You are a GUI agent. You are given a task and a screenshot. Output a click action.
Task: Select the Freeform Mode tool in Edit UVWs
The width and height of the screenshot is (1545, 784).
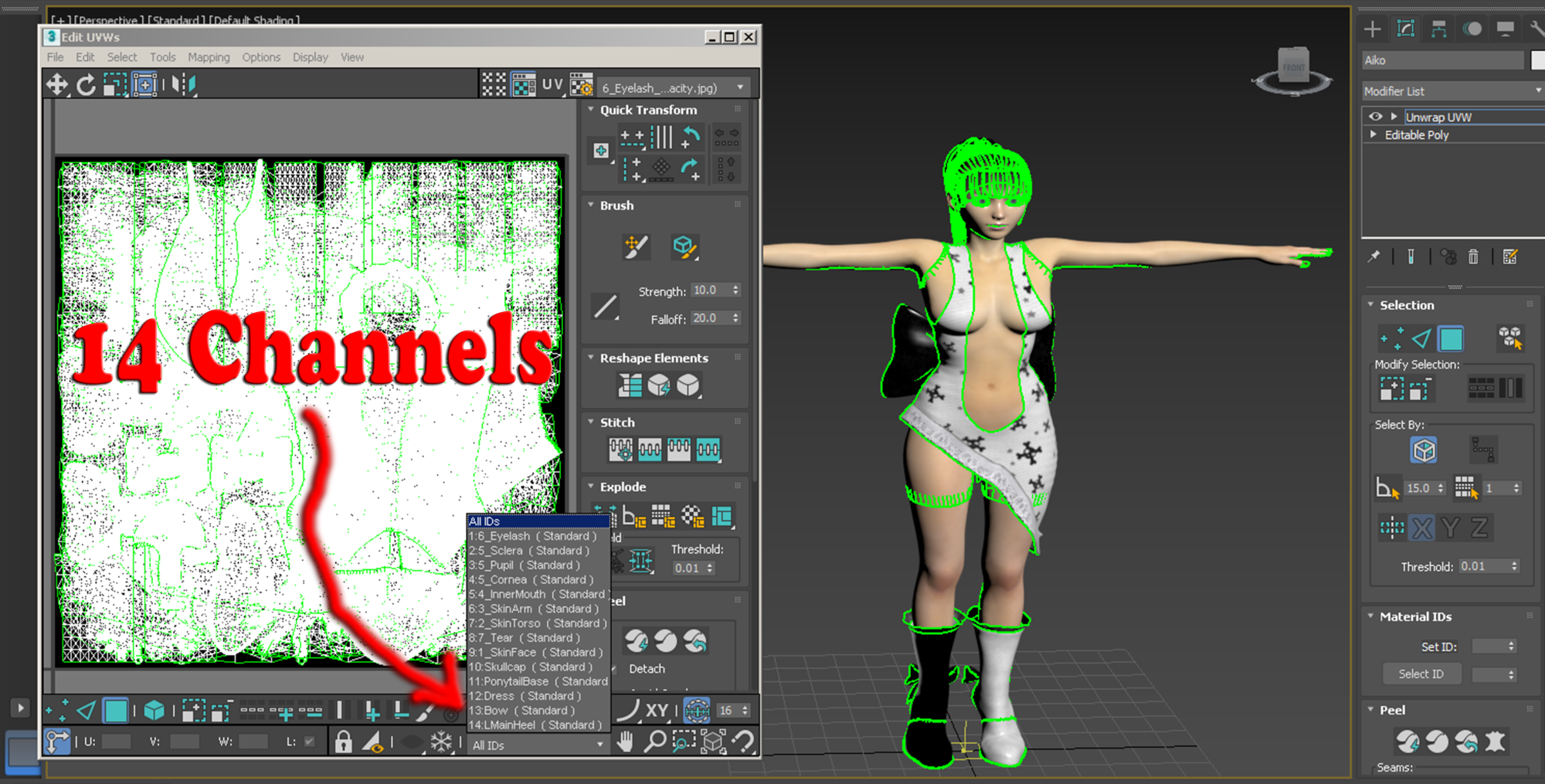tap(144, 84)
